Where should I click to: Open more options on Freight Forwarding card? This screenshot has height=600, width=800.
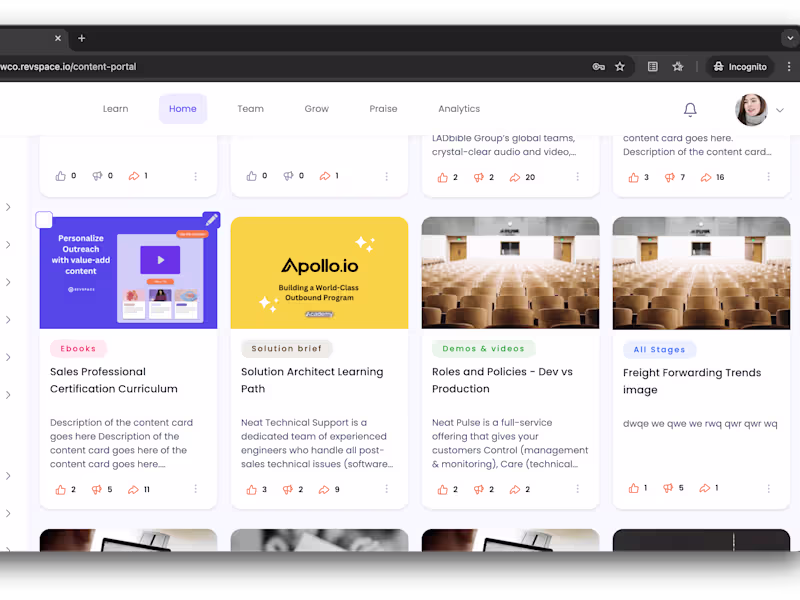click(x=769, y=489)
